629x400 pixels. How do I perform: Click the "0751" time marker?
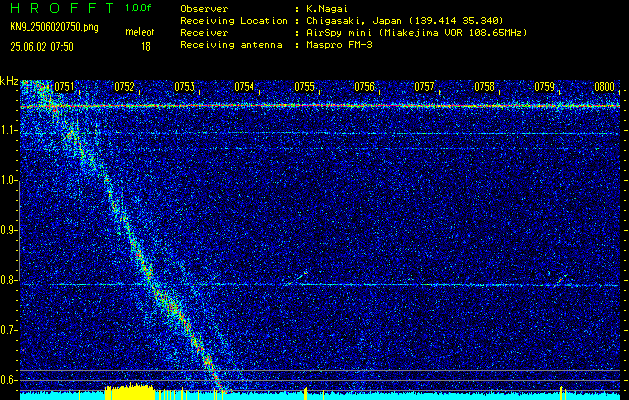pos(64,87)
